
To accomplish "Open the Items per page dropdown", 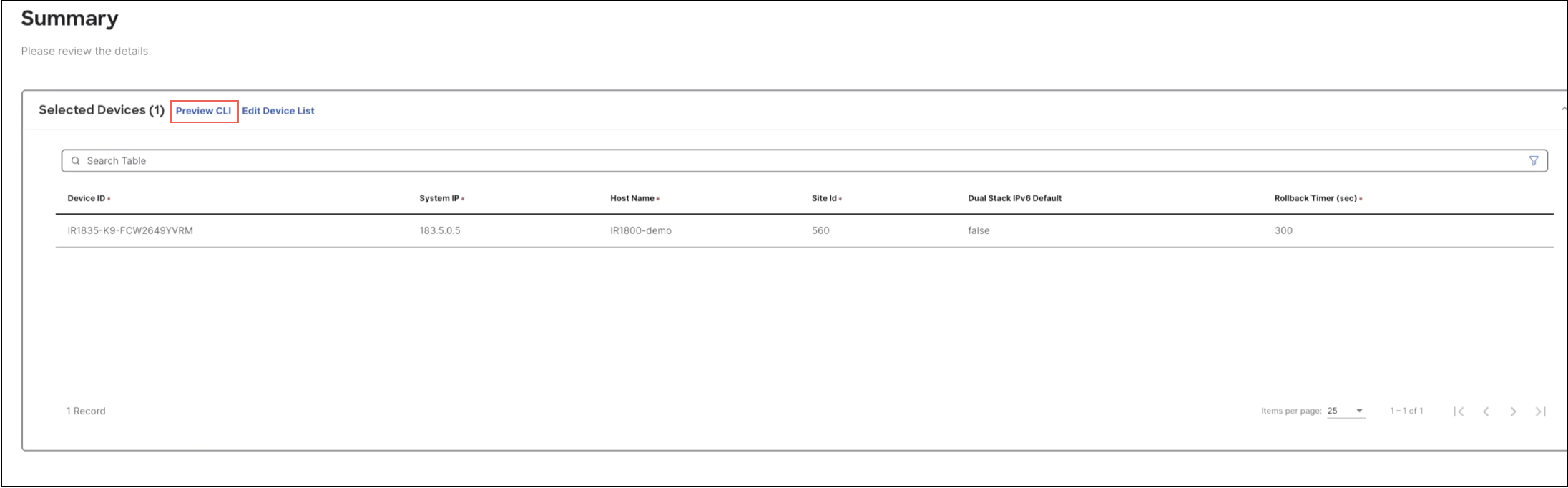I will (x=1346, y=411).
